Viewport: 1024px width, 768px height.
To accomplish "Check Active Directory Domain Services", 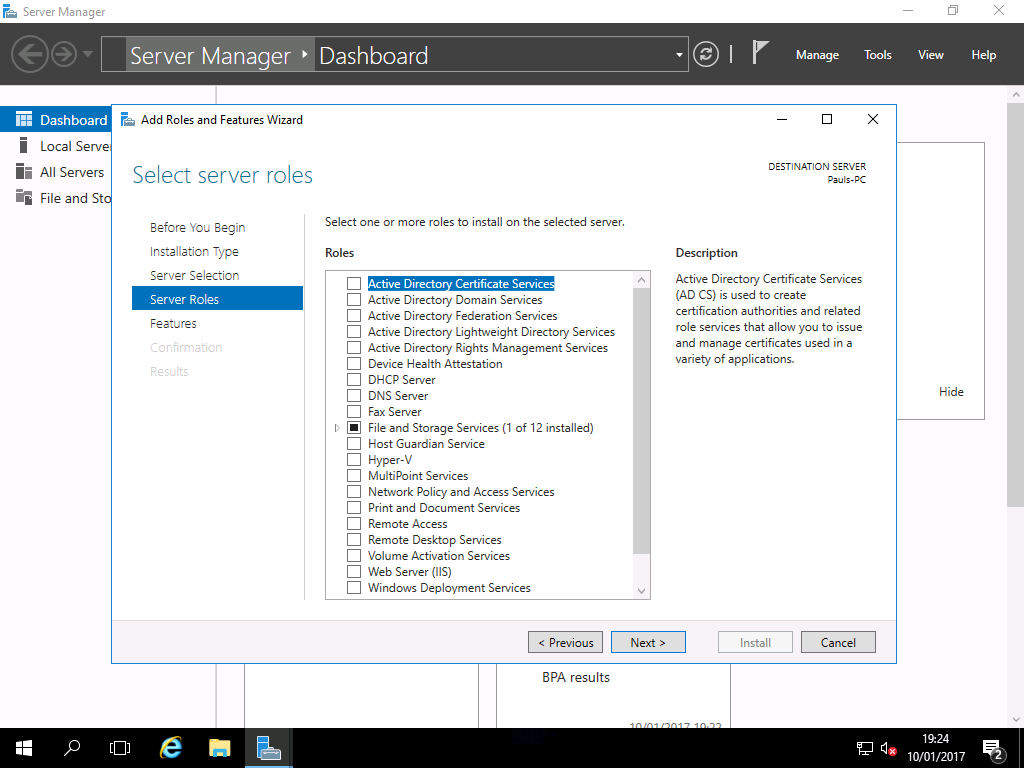I will (x=354, y=300).
